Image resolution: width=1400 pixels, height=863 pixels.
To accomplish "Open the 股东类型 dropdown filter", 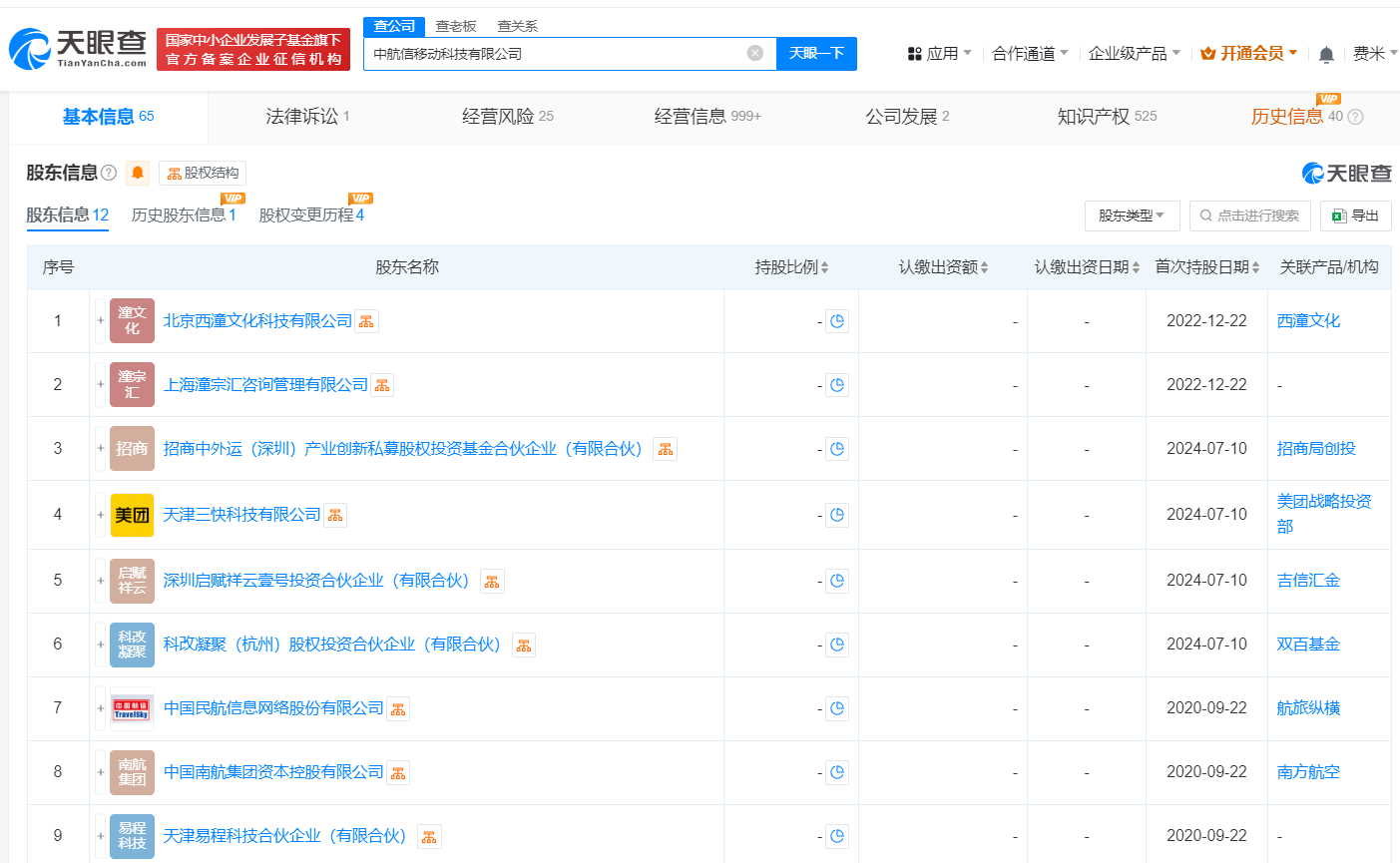I will click(1131, 216).
